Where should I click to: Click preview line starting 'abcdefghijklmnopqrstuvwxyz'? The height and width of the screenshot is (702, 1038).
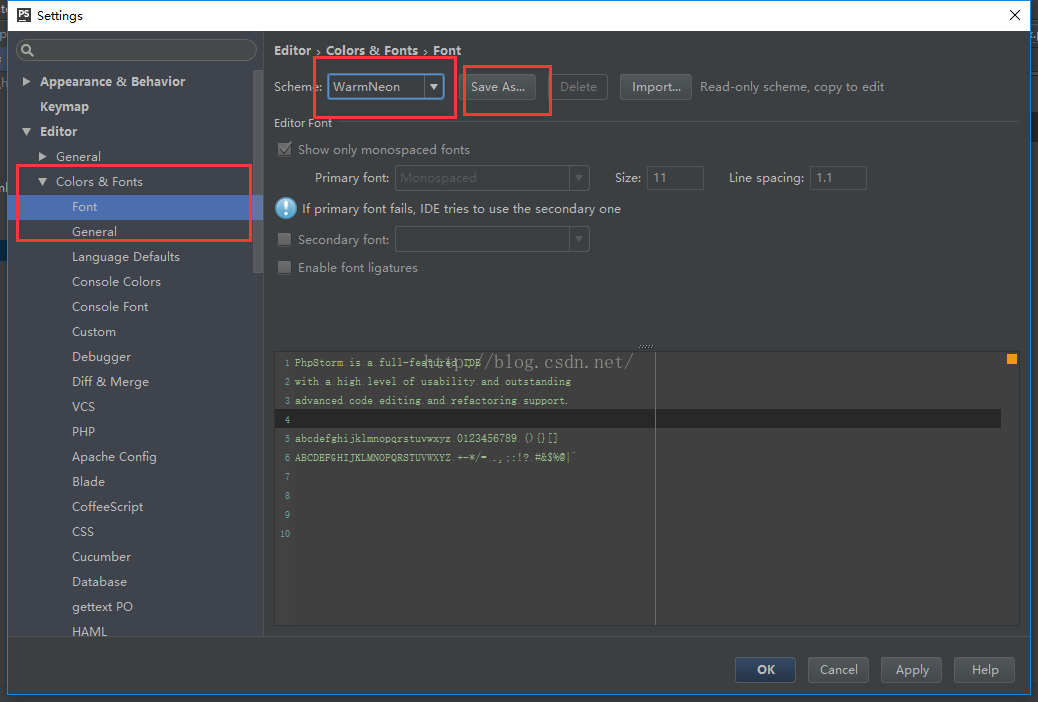click(426, 438)
